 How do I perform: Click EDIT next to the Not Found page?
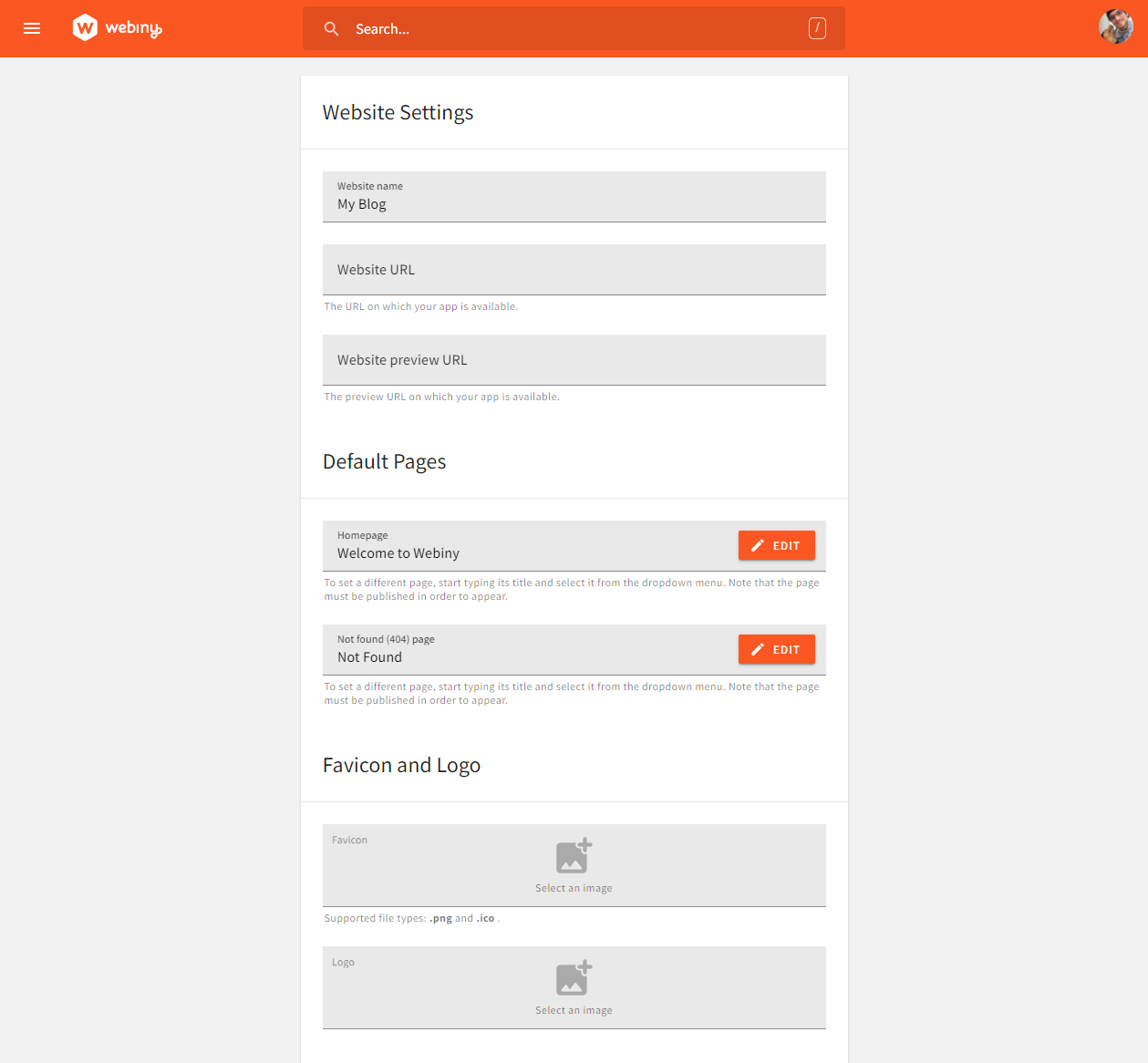click(776, 648)
